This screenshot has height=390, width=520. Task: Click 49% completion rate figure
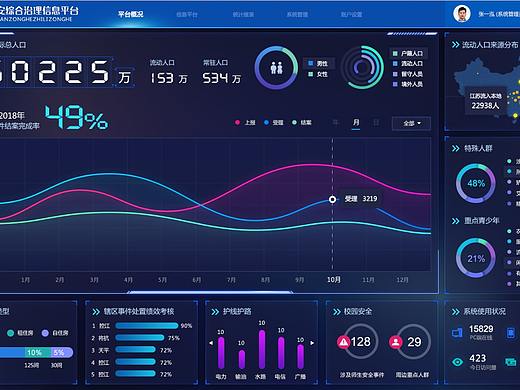click(77, 117)
